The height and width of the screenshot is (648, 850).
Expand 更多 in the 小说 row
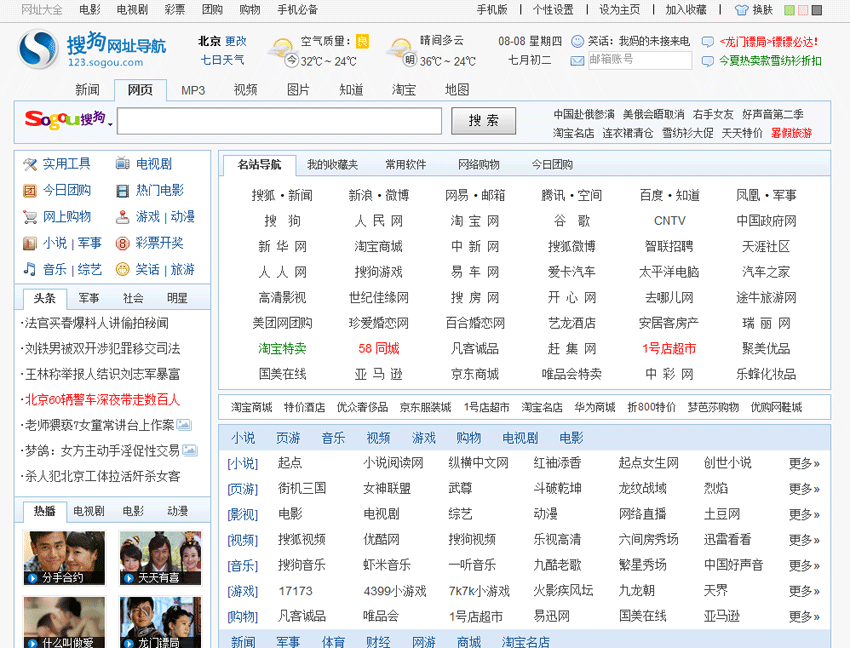coord(803,463)
